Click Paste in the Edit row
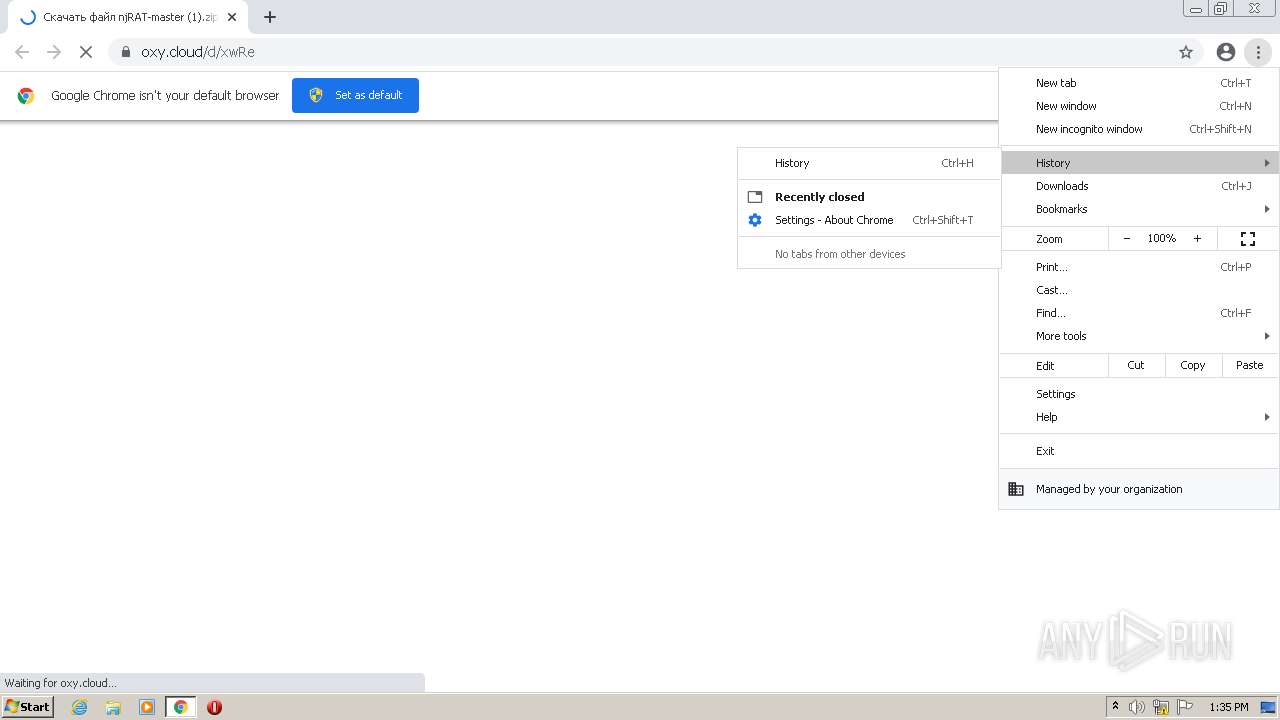This screenshot has width=1280, height=720. (1250, 365)
